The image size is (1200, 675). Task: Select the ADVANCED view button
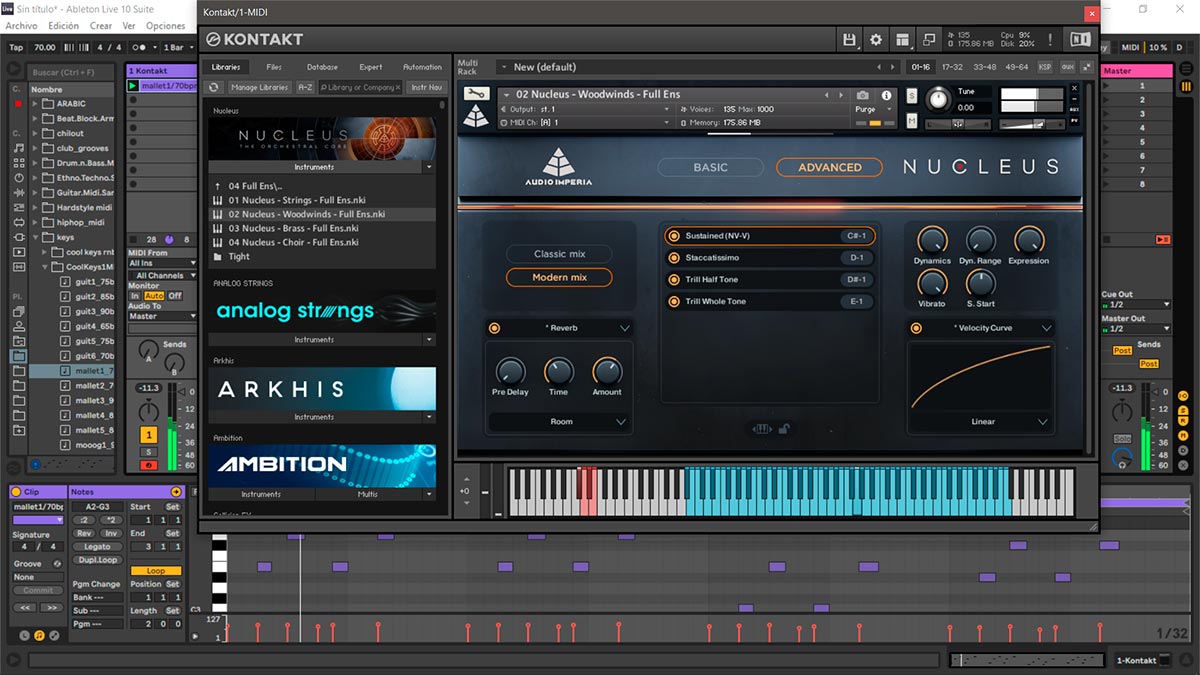click(829, 167)
